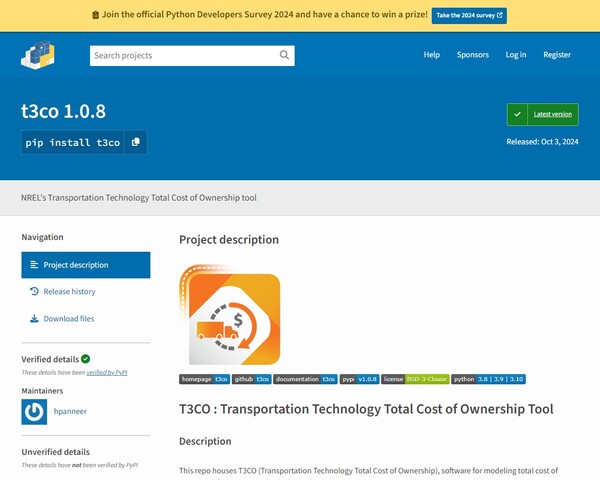
Task: Click the Unverified details heading
Action: pyautogui.click(x=55, y=452)
